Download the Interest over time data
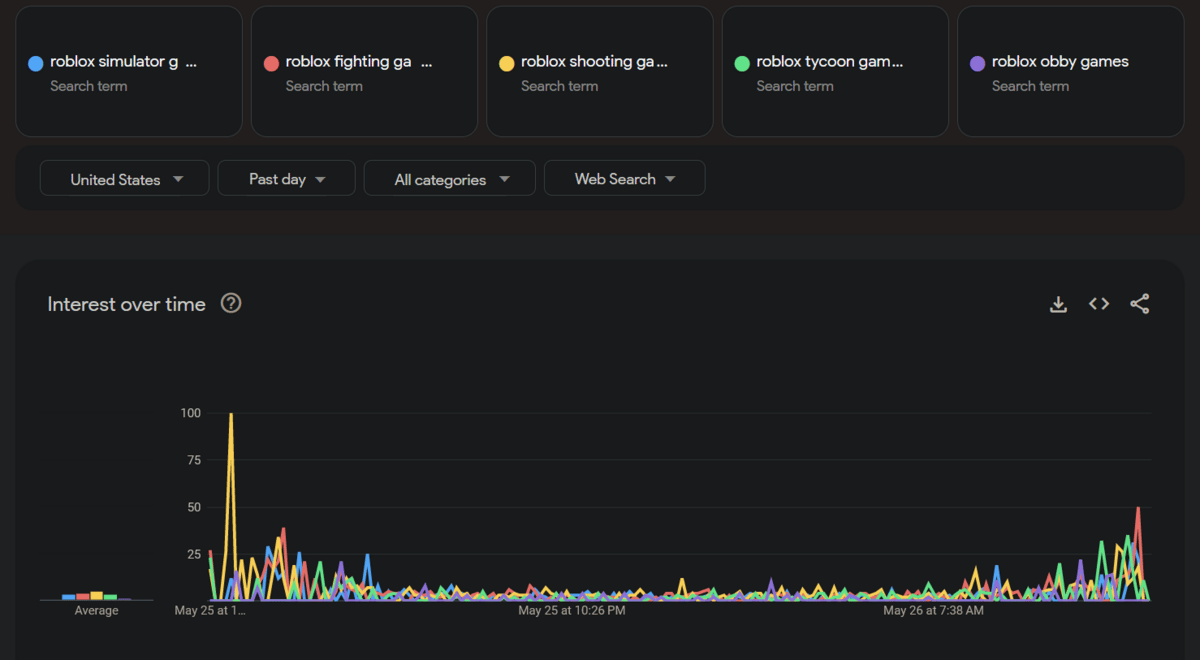This screenshot has height=660, width=1200. pos(1058,304)
